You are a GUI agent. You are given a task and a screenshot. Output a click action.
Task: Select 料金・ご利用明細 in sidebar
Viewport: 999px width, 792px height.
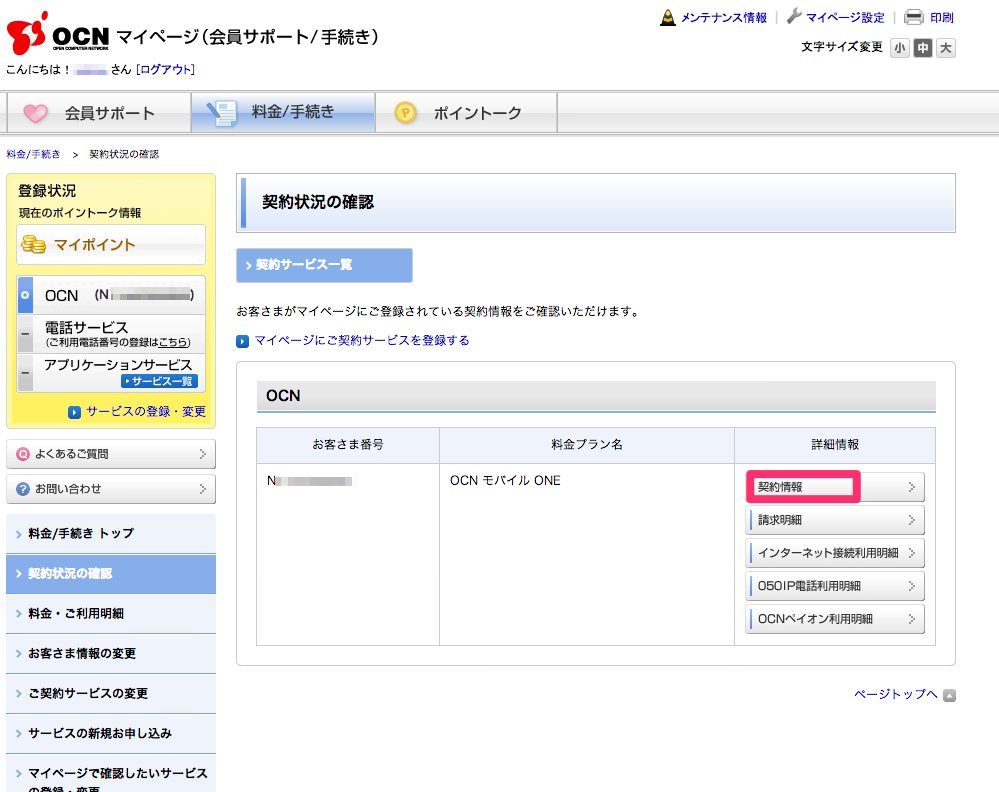click(x=111, y=614)
